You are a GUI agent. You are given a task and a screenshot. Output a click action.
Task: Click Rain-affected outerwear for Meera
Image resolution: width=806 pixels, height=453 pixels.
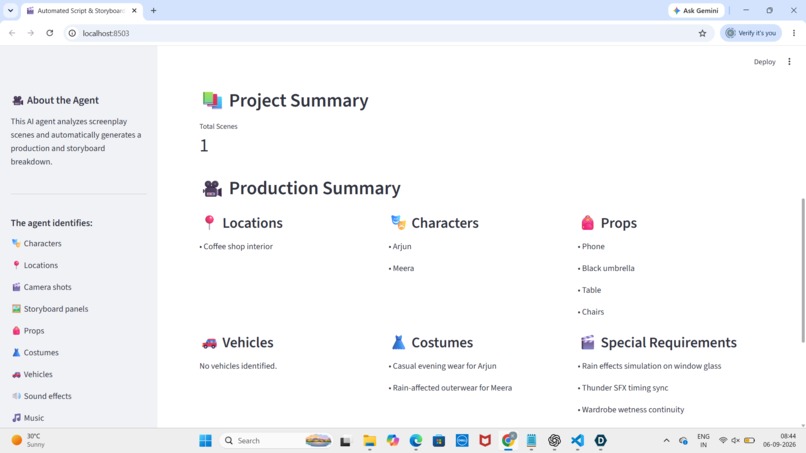450,388
